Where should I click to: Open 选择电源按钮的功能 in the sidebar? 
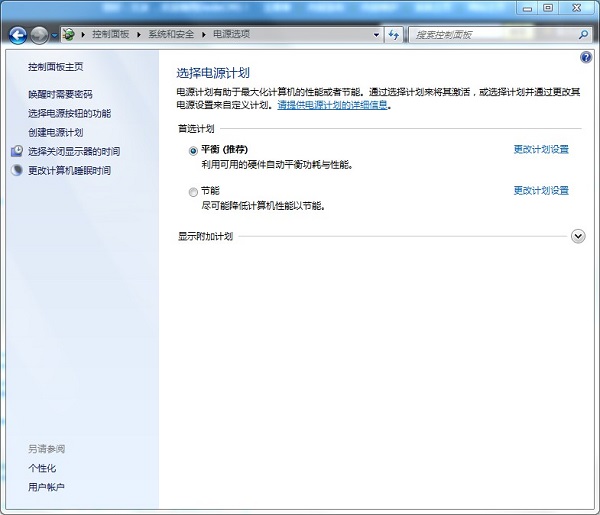pyautogui.click(x=70, y=114)
